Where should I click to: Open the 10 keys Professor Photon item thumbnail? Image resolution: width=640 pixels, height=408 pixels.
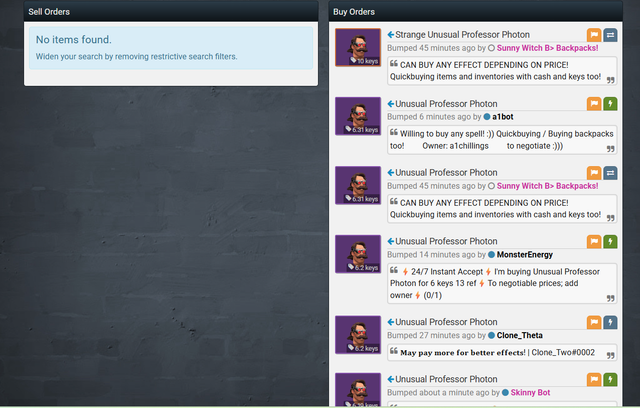point(358,47)
